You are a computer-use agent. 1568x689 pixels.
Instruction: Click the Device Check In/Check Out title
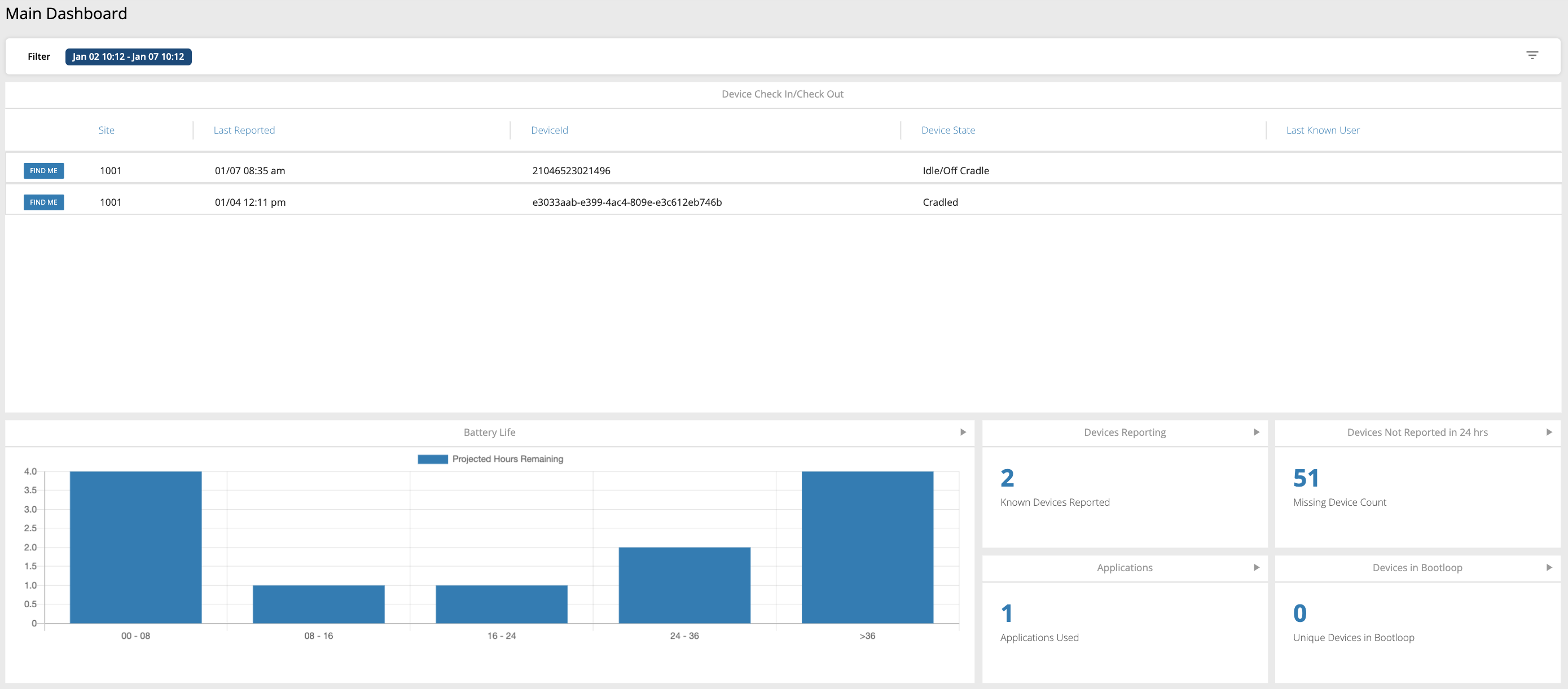point(782,94)
